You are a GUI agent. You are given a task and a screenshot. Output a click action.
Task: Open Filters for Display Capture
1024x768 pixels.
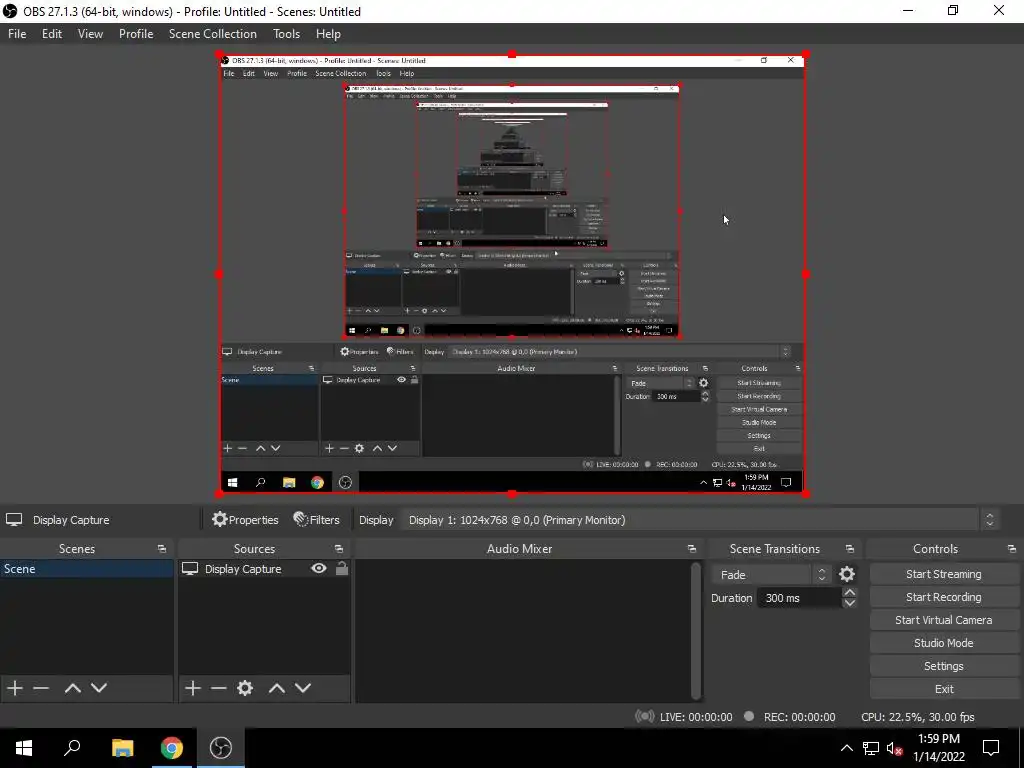click(317, 520)
